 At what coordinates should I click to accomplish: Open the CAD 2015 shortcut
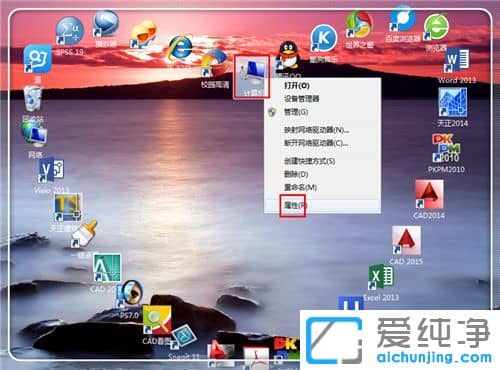(406, 240)
